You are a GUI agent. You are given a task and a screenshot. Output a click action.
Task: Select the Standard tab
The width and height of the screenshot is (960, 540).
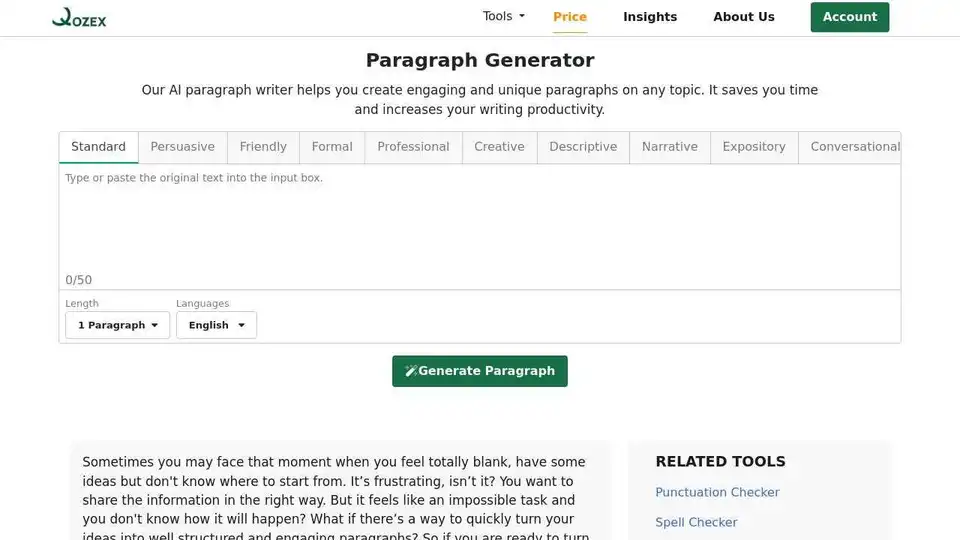tap(99, 147)
